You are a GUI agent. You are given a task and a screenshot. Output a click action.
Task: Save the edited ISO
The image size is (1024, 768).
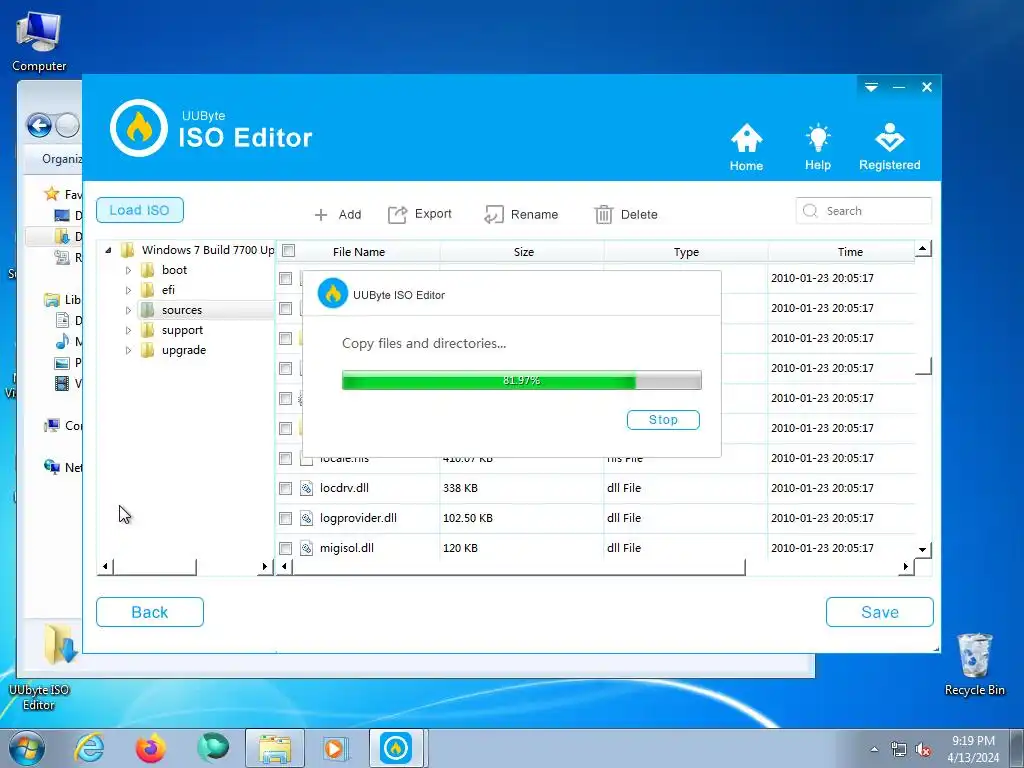[879, 612]
